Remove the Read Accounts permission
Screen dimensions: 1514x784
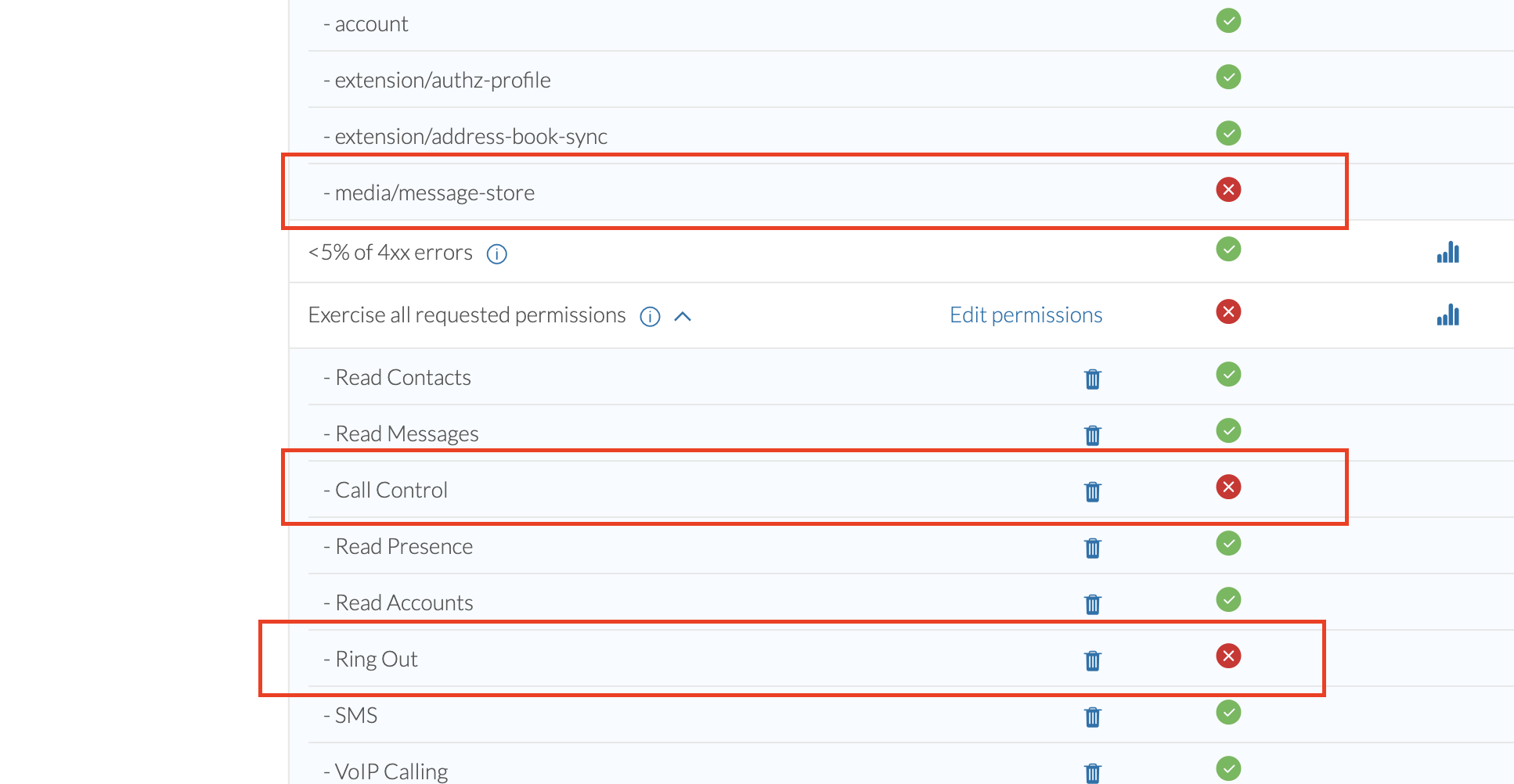[x=1093, y=604]
